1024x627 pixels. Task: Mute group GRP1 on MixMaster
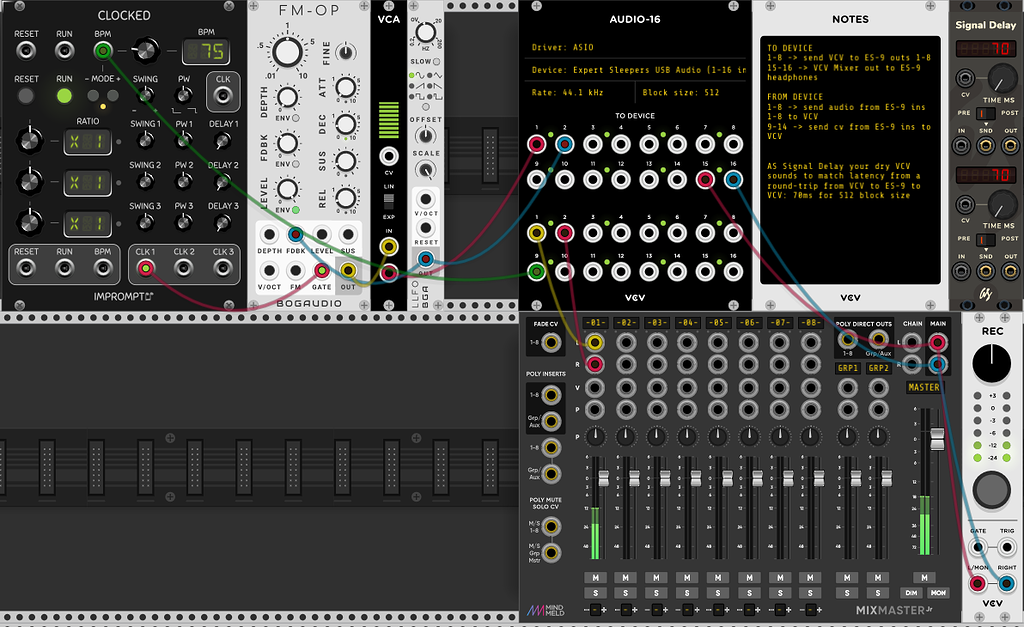(x=847, y=577)
